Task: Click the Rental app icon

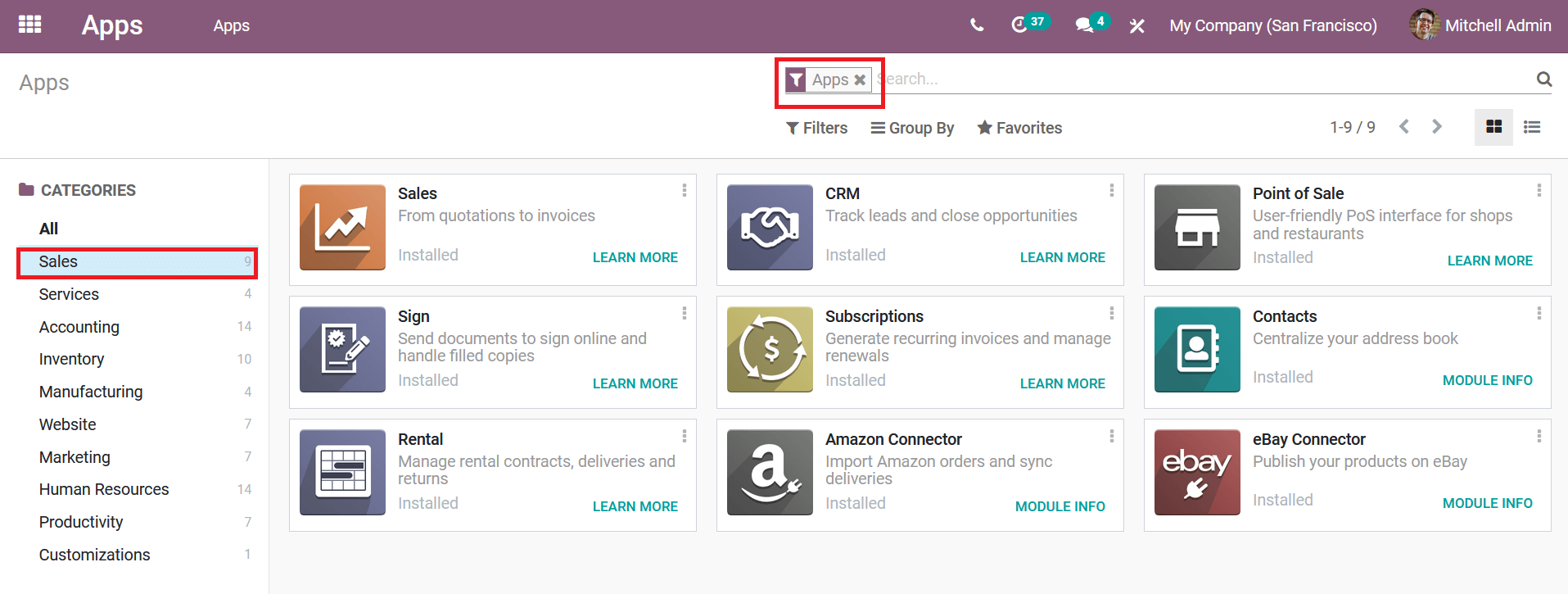Action: [x=342, y=473]
